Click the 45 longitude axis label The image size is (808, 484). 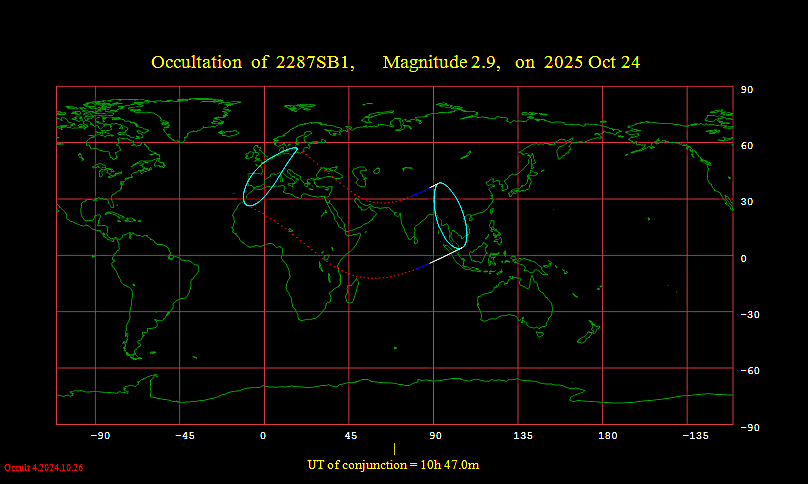click(x=350, y=436)
